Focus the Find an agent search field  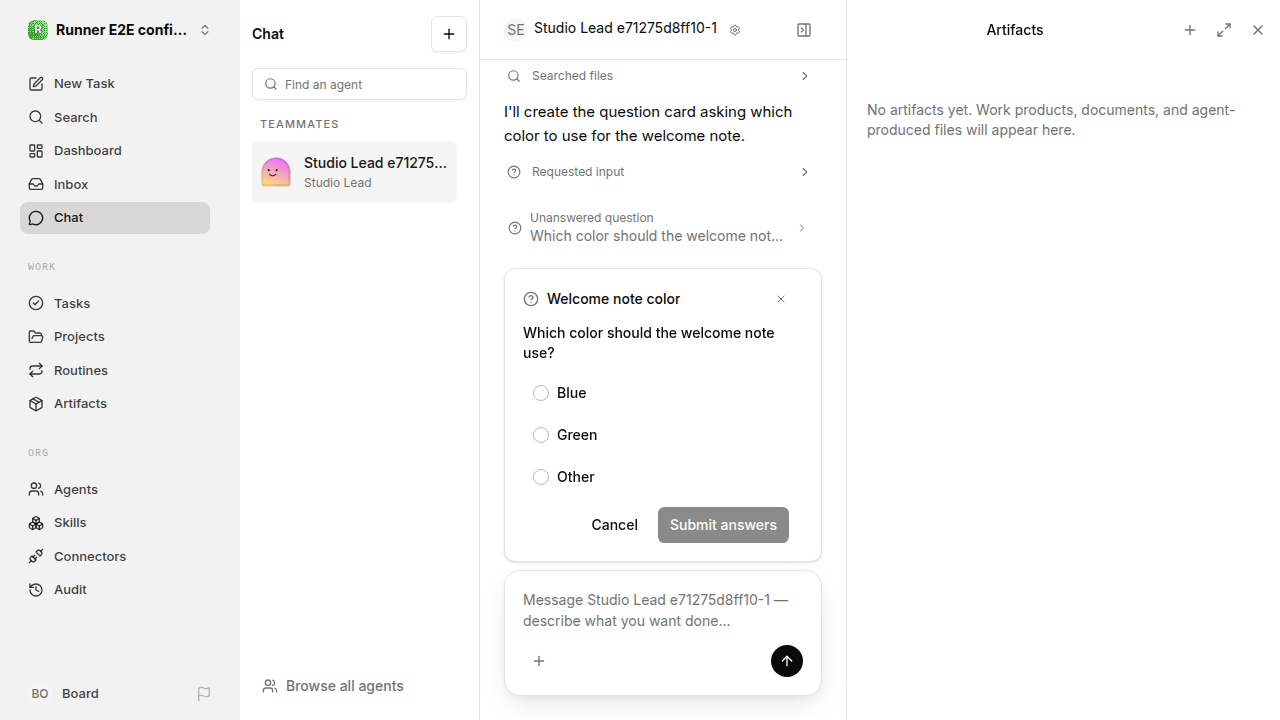[x=359, y=84]
